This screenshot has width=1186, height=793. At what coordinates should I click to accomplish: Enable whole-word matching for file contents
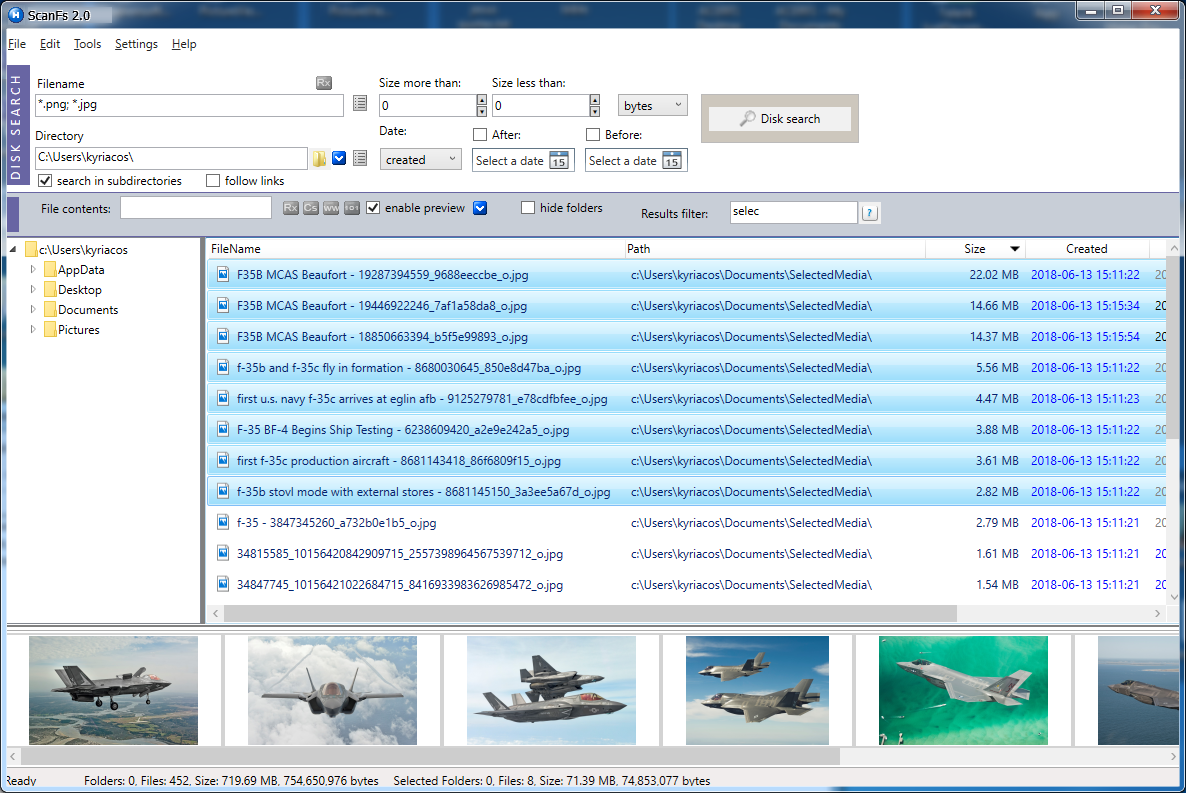tap(330, 208)
